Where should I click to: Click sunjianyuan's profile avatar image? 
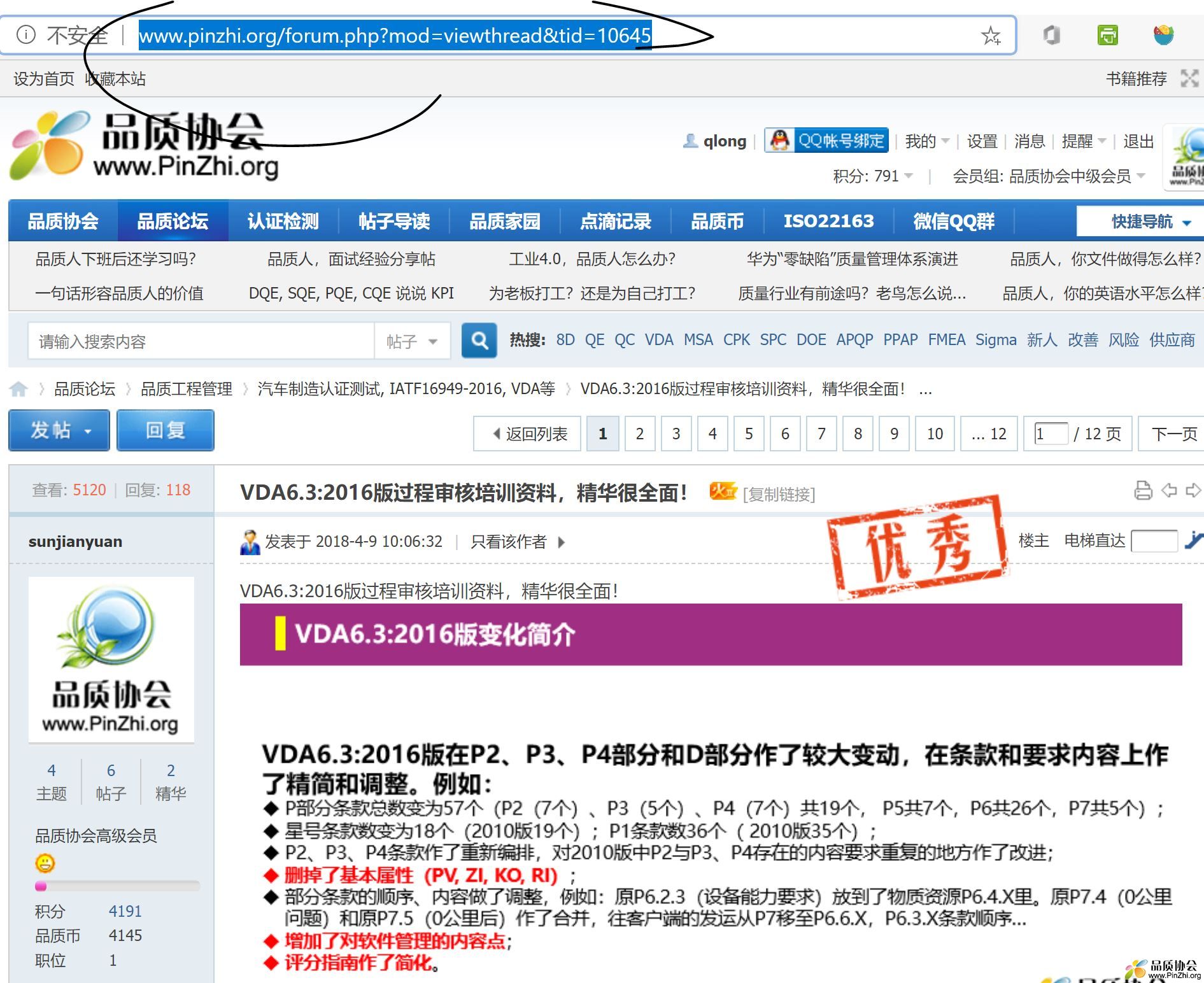(x=111, y=660)
